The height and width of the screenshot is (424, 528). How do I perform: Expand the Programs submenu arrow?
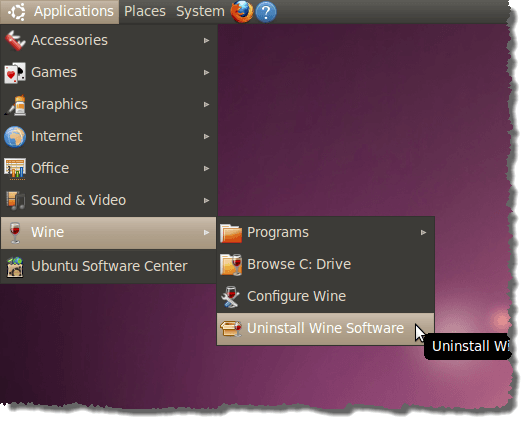[x=423, y=232]
